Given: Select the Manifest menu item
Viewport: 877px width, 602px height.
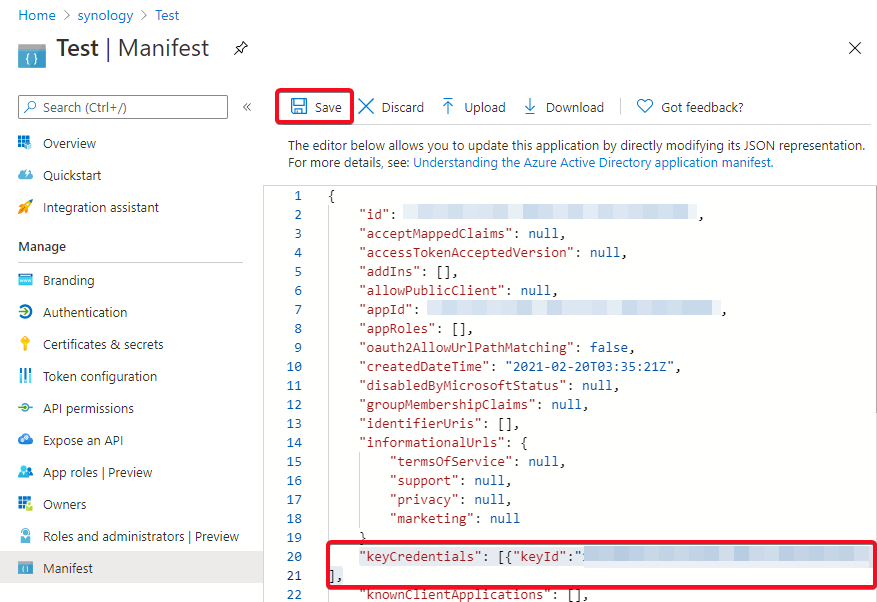Looking at the screenshot, I should (131, 568).
